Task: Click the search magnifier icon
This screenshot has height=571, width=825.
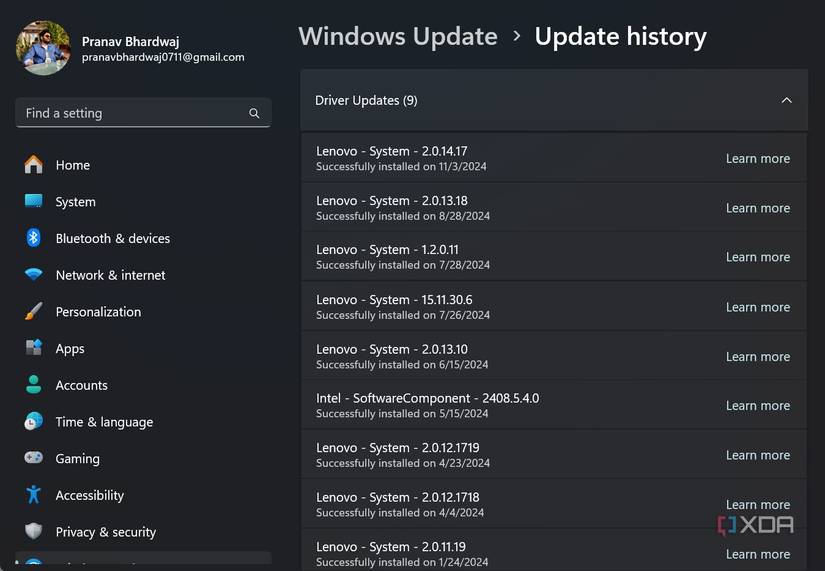Action: point(254,114)
